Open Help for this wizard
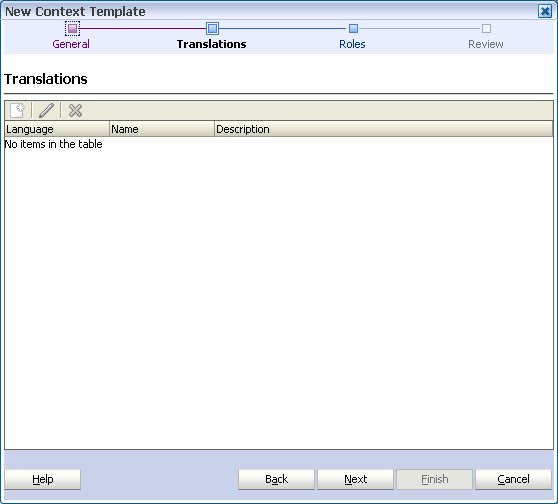 pos(43,479)
